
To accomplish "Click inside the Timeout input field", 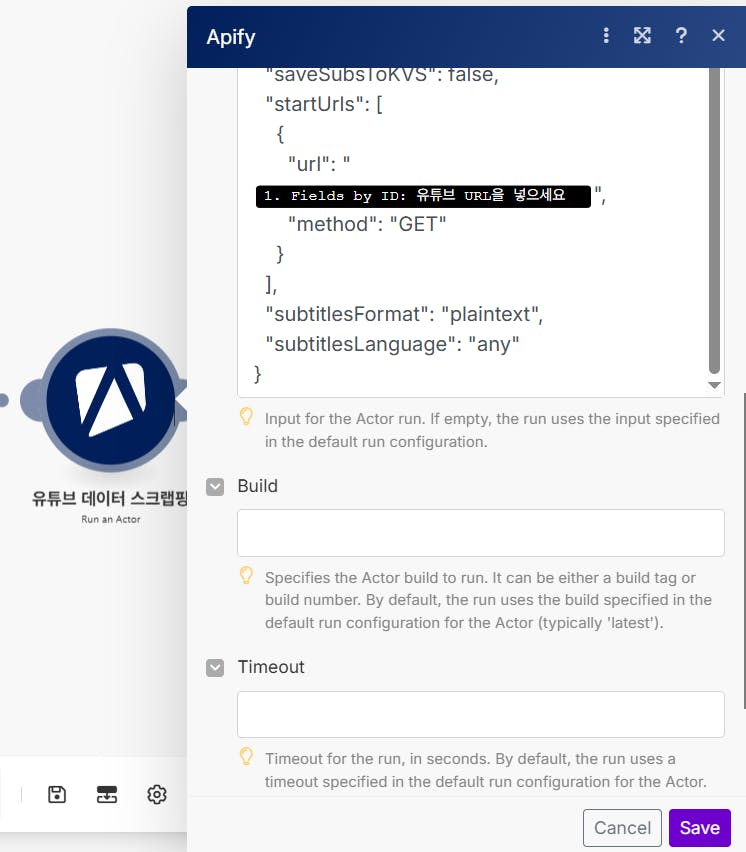I will [480, 715].
